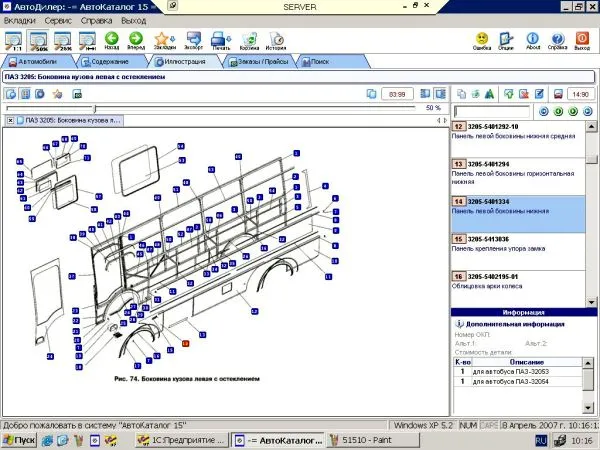Viewport: 600px width, 450px height.
Task: Open the Закладки star bookmarks
Action: pyautogui.click(x=161, y=41)
